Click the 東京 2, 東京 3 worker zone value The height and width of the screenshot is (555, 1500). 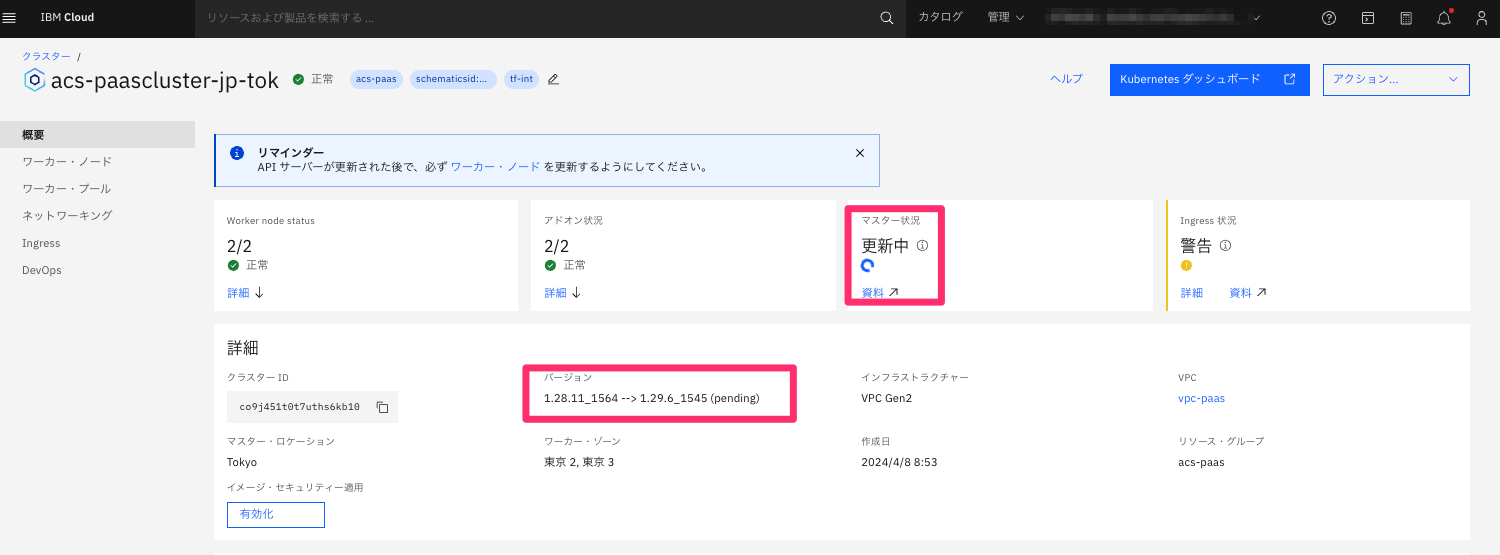pyautogui.click(x=579, y=462)
